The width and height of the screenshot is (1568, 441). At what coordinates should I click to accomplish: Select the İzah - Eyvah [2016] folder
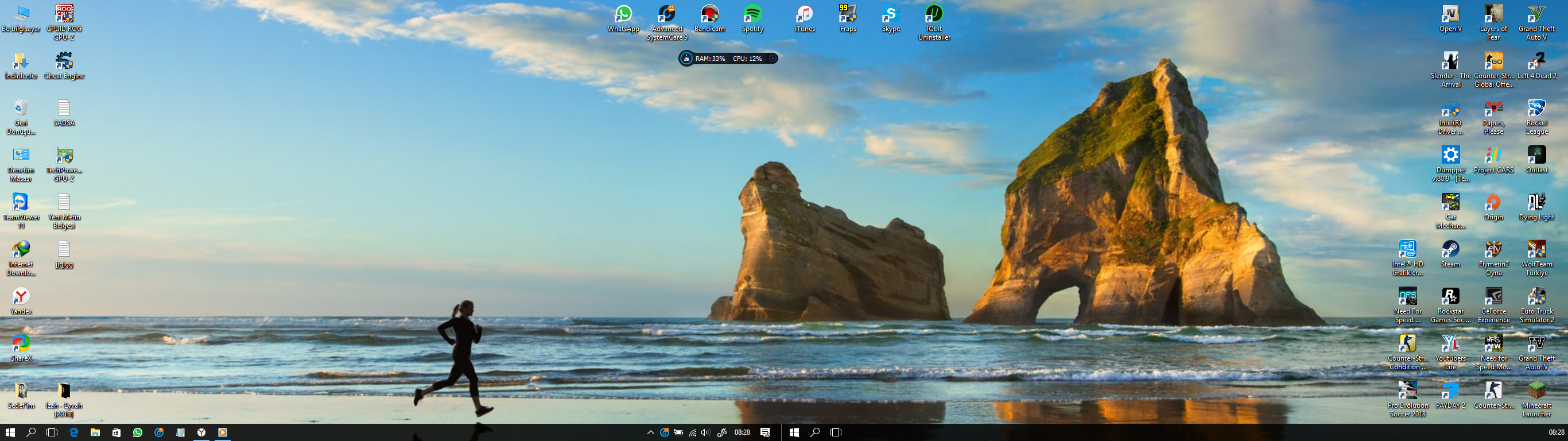click(x=64, y=400)
